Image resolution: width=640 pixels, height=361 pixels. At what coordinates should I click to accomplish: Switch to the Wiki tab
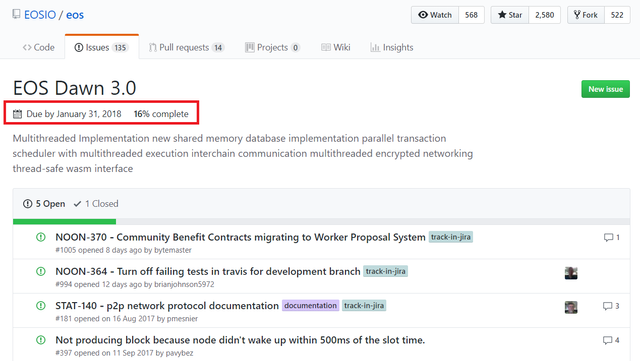point(336,47)
